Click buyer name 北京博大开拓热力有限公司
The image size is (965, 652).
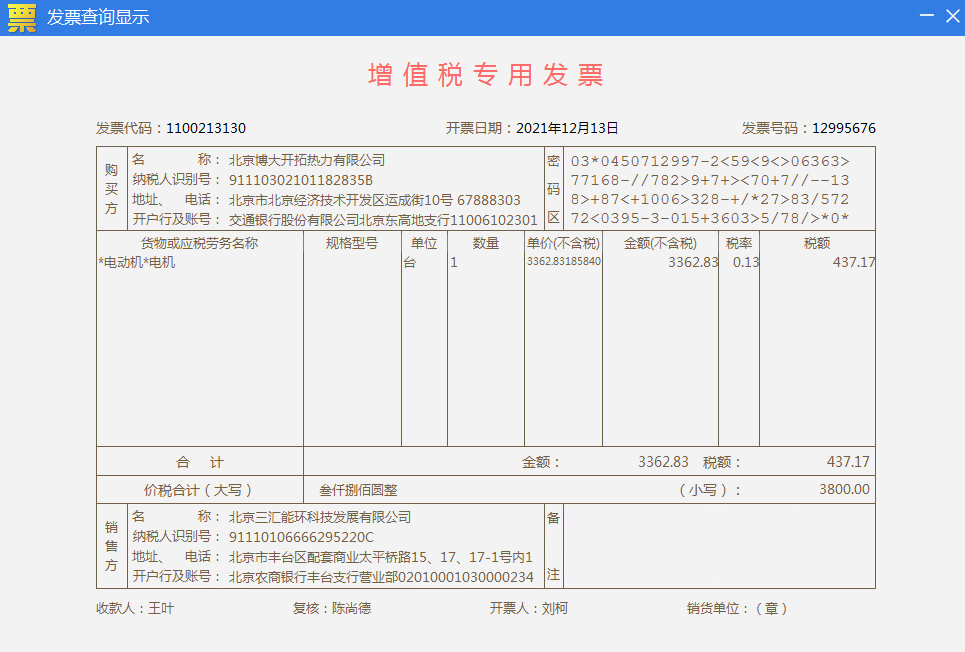pyautogui.click(x=307, y=160)
